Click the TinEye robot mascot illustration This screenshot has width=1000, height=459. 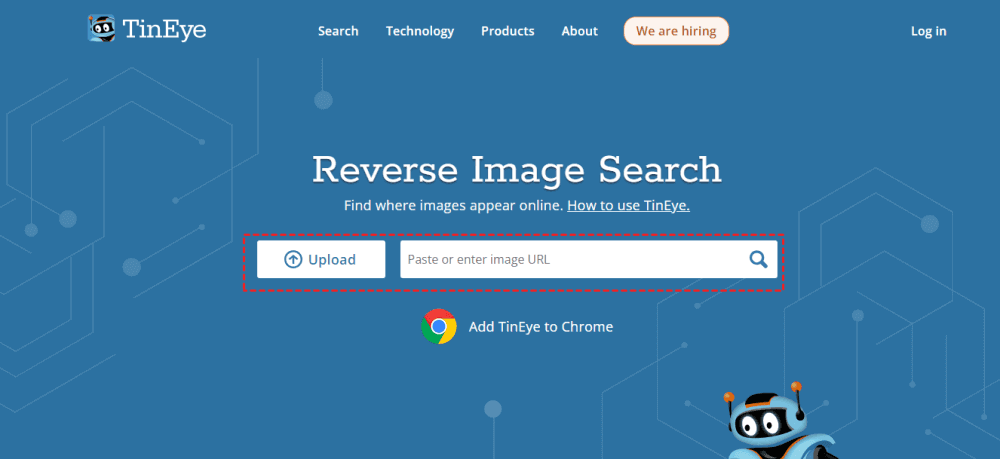pyautogui.click(x=781, y=421)
